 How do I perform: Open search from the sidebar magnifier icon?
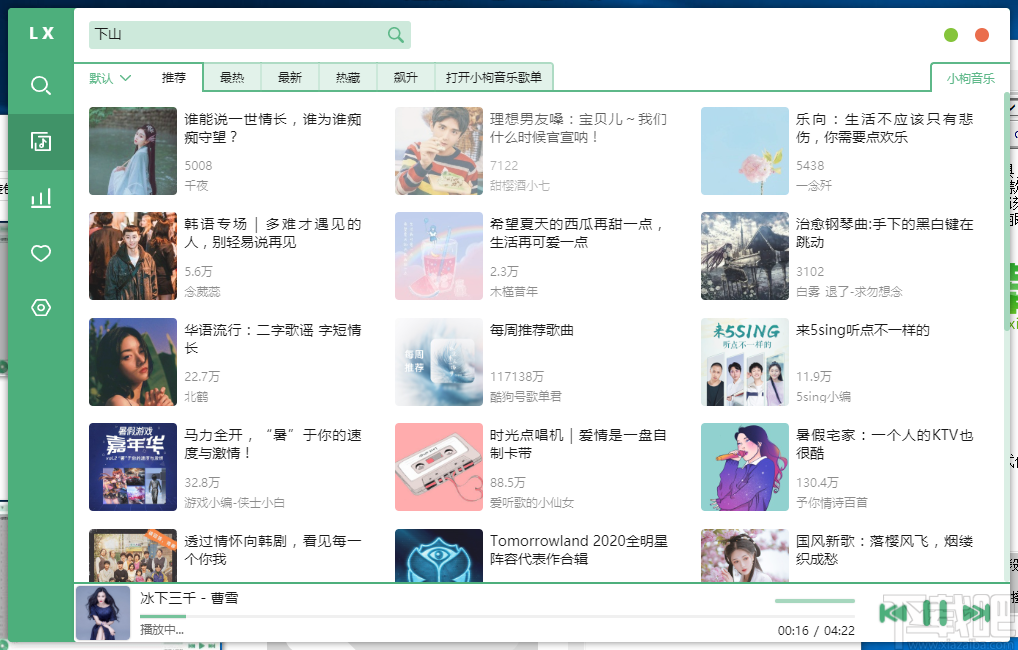coord(40,86)
